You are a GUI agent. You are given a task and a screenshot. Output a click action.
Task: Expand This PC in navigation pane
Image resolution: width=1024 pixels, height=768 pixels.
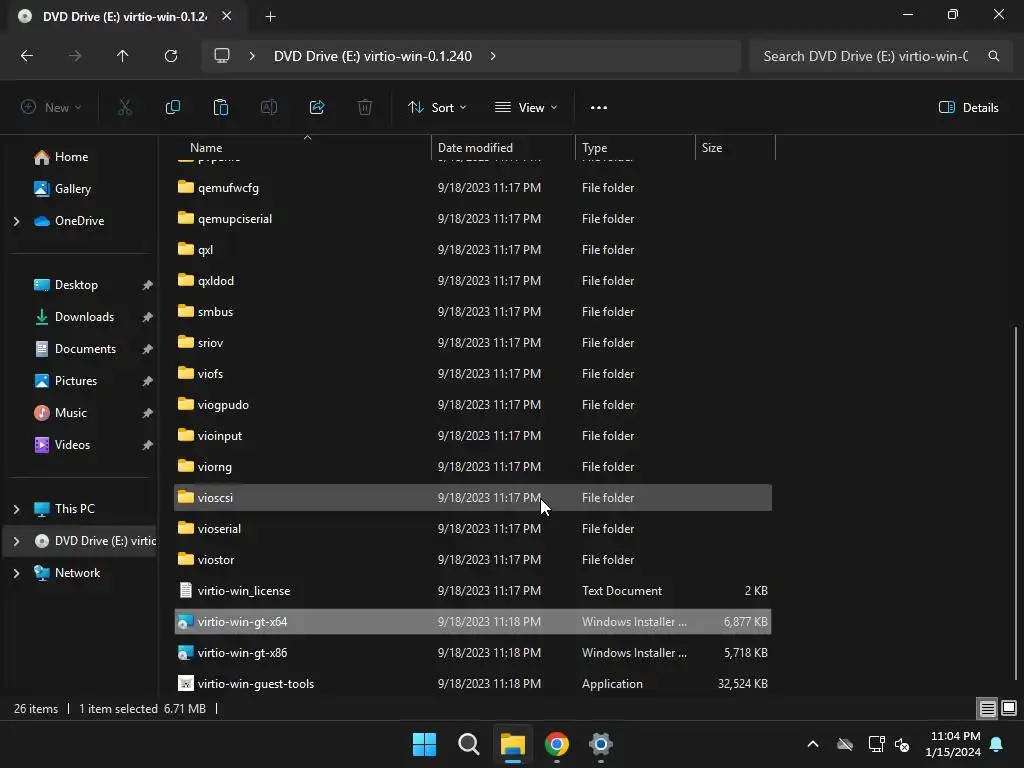coord(16,509)
